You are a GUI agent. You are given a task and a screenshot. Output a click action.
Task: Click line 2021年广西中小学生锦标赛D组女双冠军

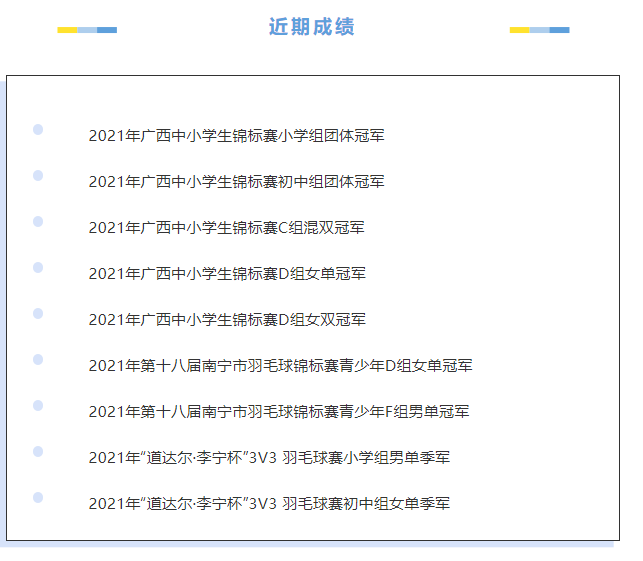coord(227,319)
